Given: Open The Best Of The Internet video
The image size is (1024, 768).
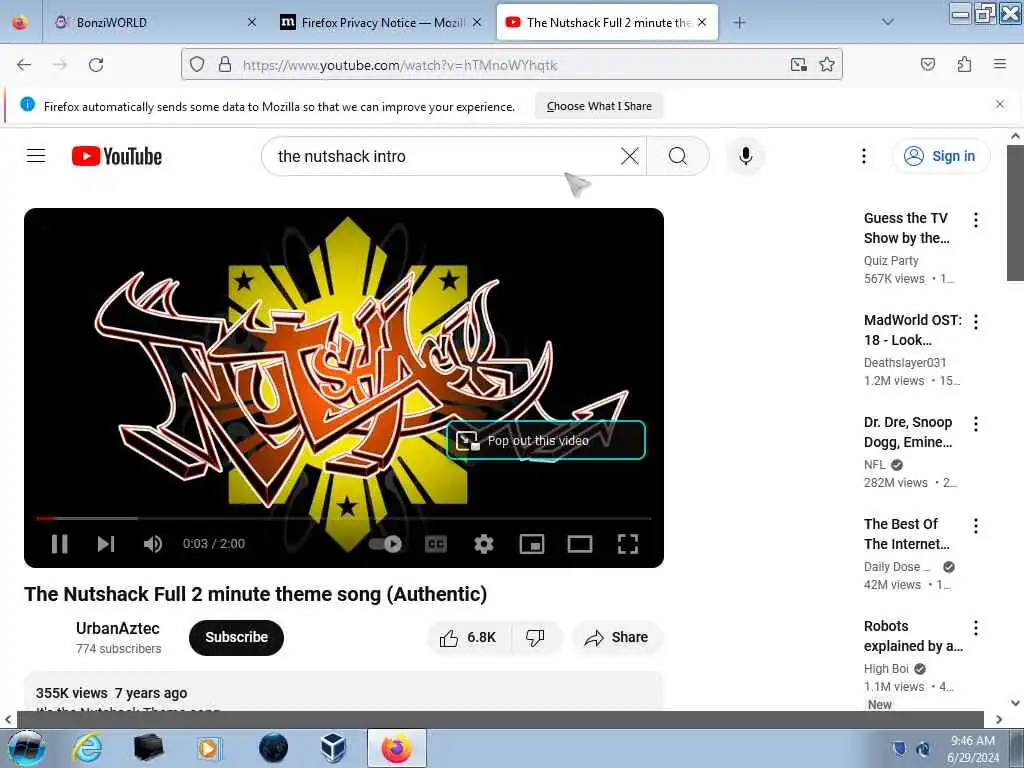Looking at the screenshot, I should [x=906, y=534].
